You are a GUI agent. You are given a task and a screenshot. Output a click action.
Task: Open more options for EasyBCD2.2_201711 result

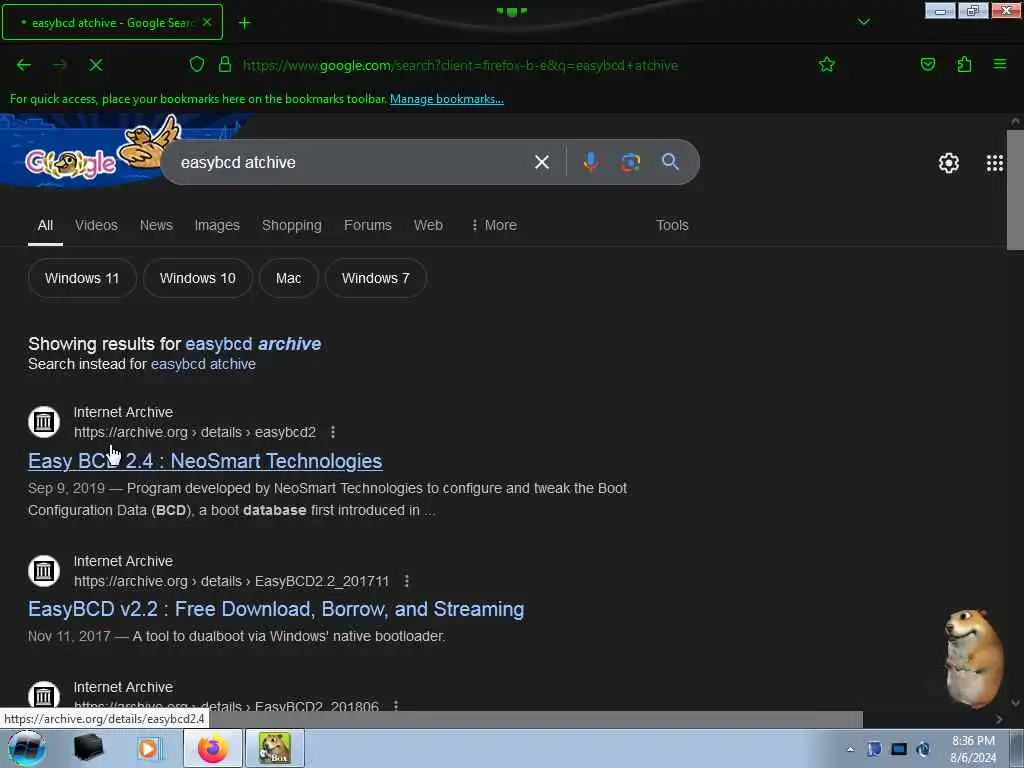pos(406,581)
